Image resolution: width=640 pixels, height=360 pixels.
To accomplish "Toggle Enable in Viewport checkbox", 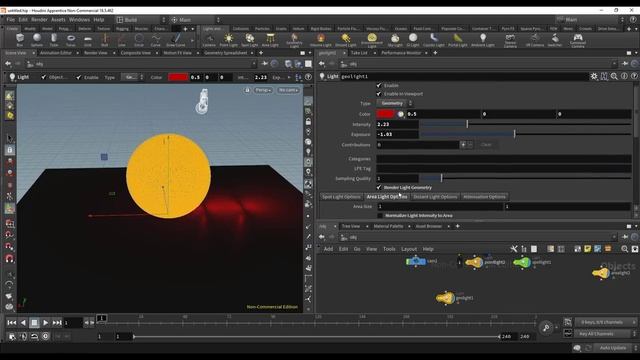I will pyautogui.click(x=379, y=94).
